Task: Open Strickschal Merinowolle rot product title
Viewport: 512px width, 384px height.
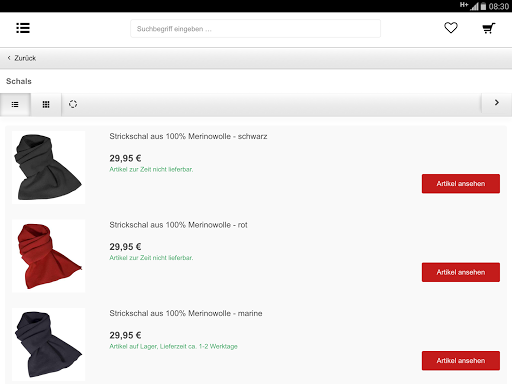Action: click(178, 225)
